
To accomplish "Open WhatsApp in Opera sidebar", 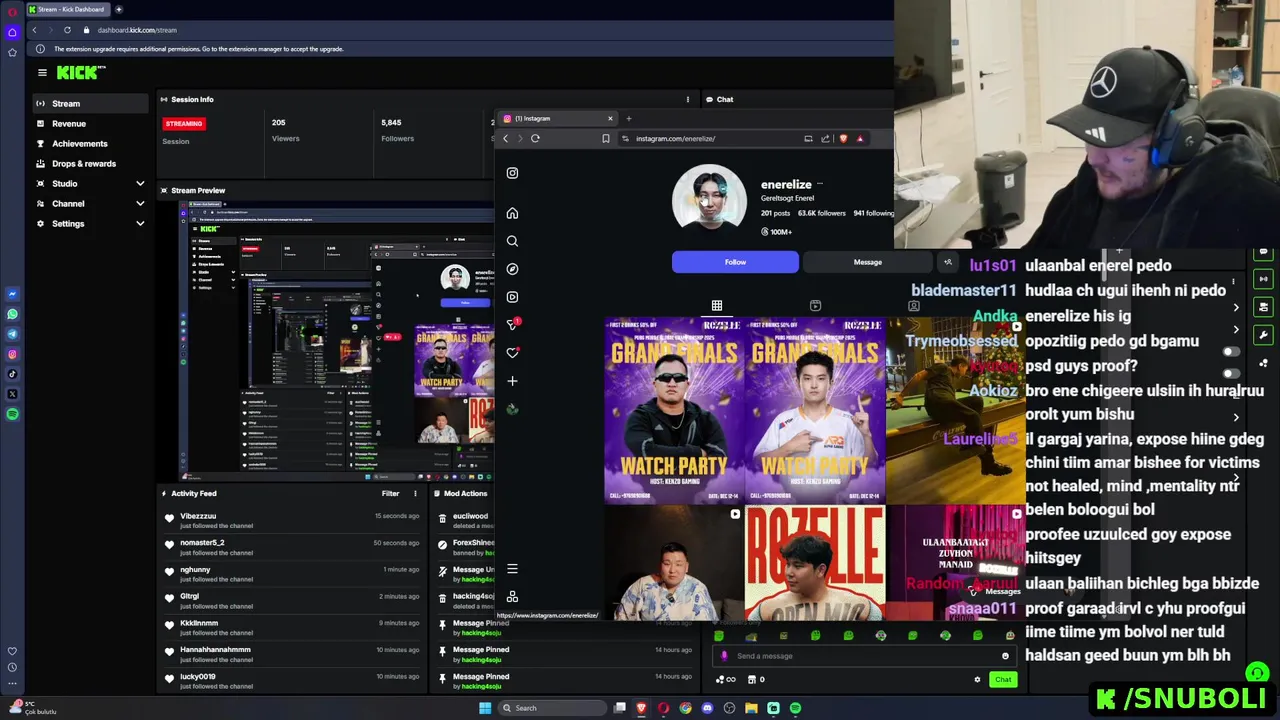I will pos(12,314).
